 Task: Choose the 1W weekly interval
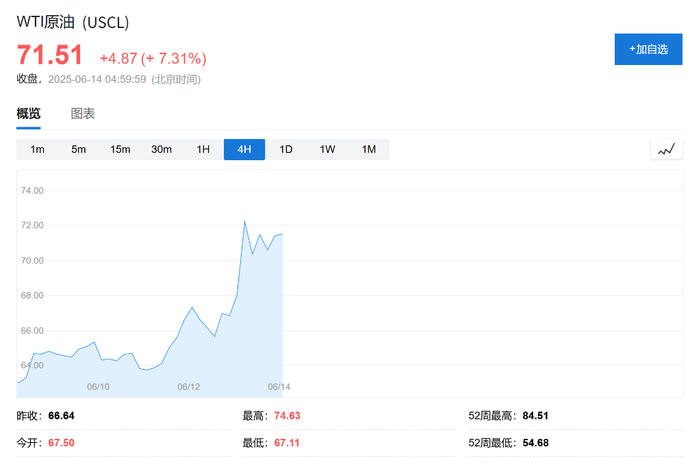[x=327, y=150]
